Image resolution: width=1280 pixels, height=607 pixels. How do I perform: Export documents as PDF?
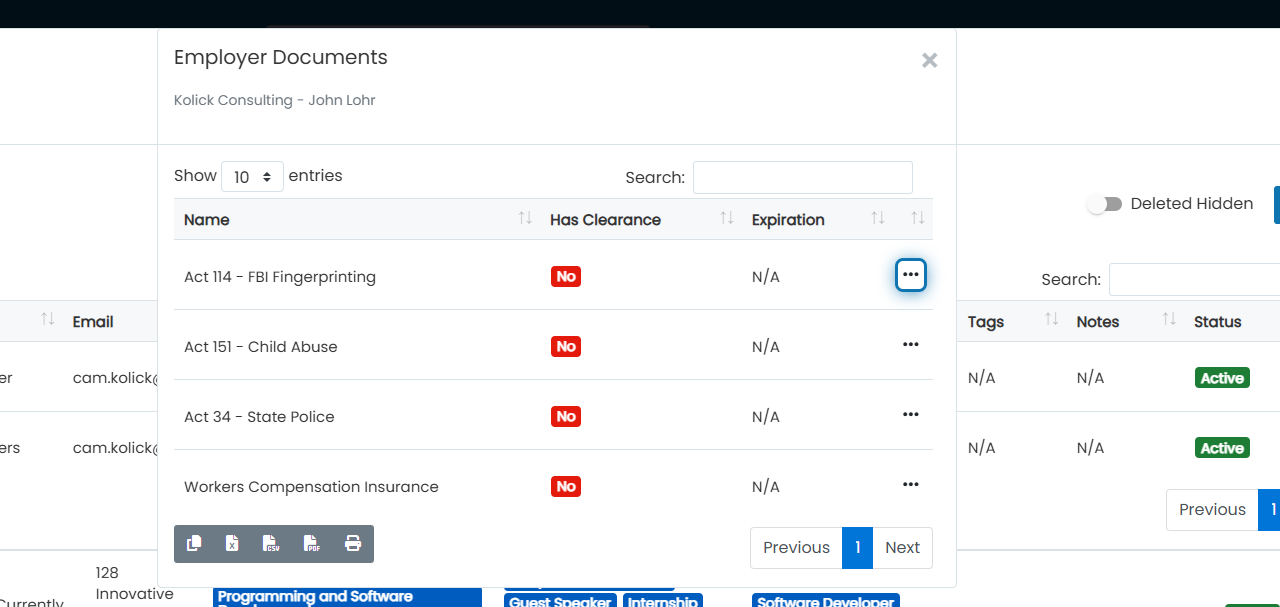pos(313,544)
